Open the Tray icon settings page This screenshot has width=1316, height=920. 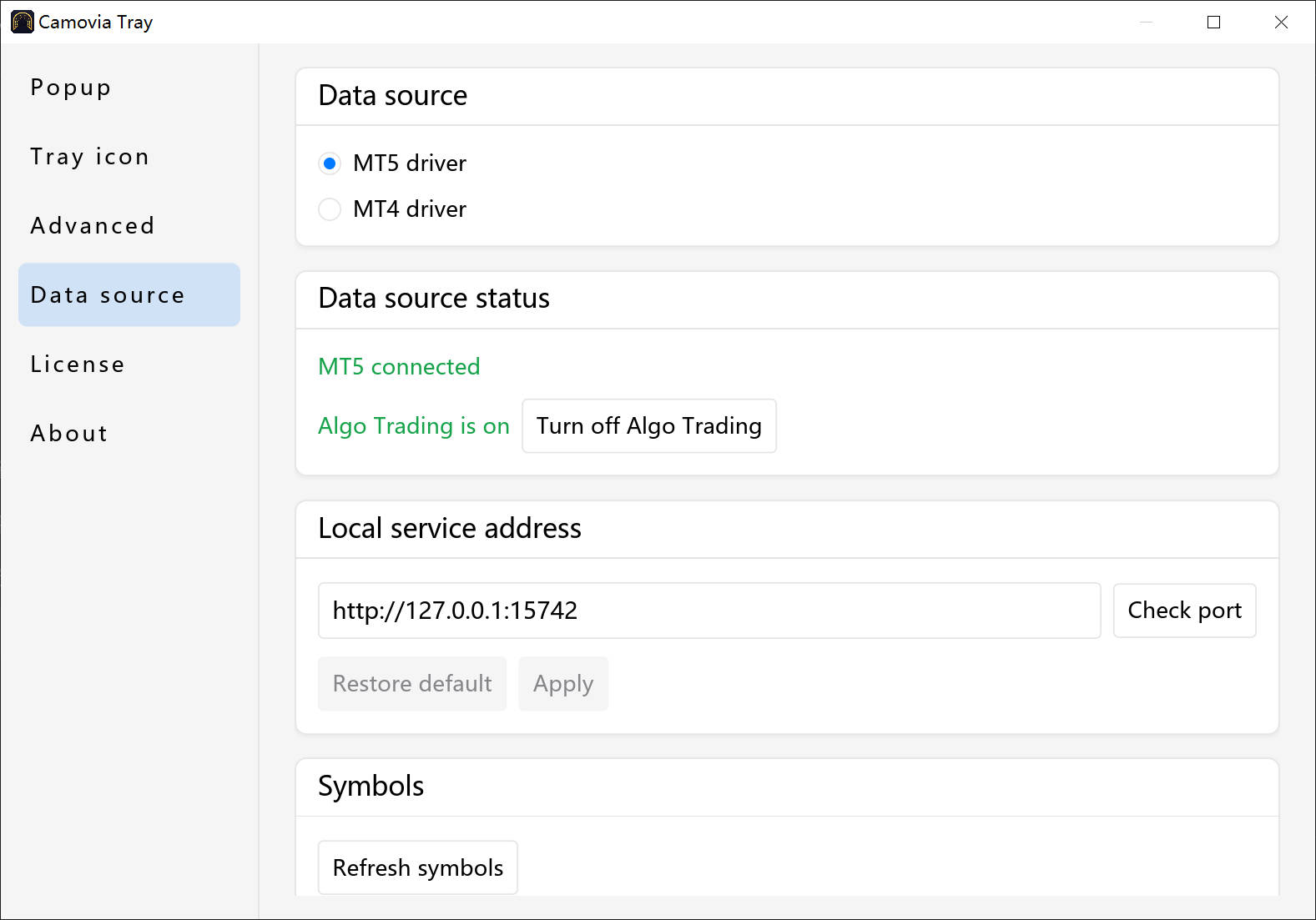point(129,157)
